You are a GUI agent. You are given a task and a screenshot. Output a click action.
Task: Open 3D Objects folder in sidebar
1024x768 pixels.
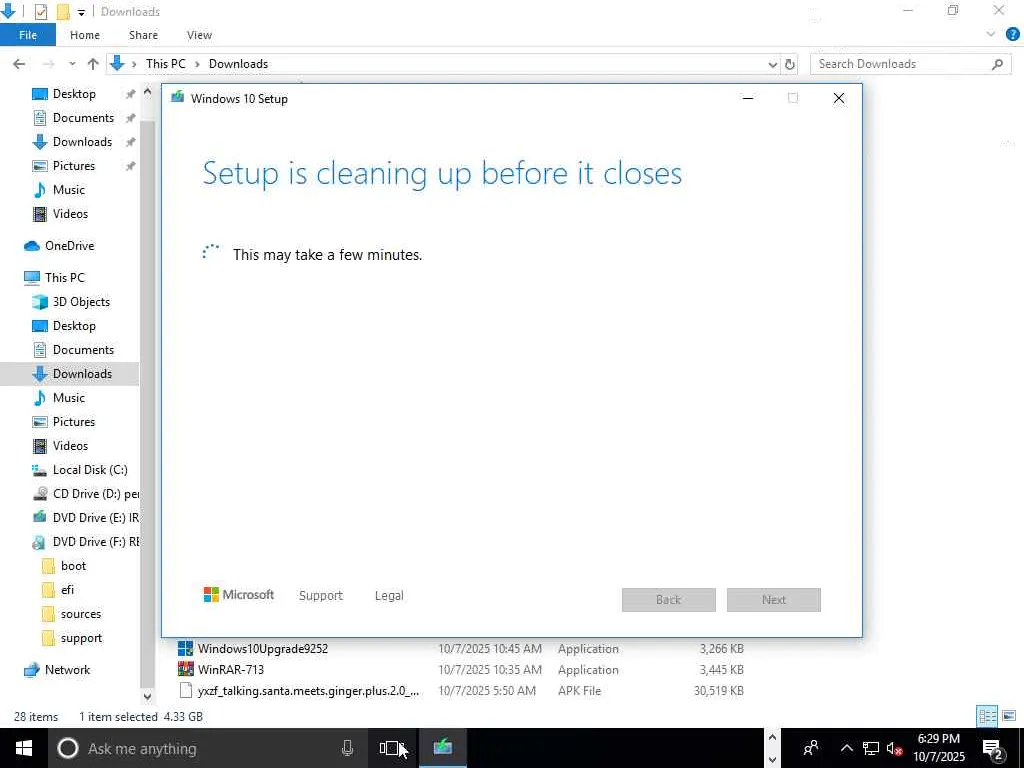pyautogui.click(x=81, y=302)
